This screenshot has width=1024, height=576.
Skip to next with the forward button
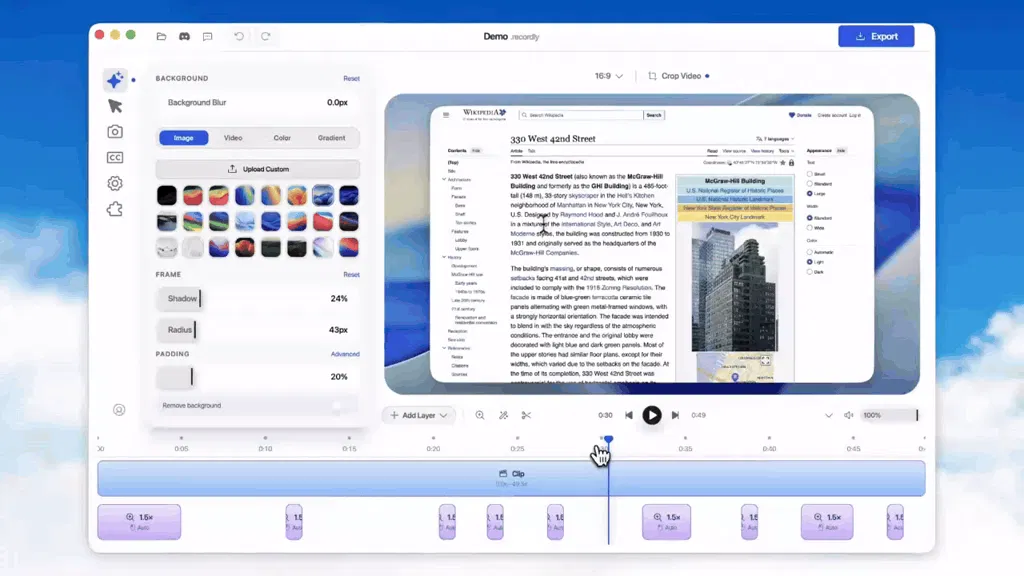[675, 415]
